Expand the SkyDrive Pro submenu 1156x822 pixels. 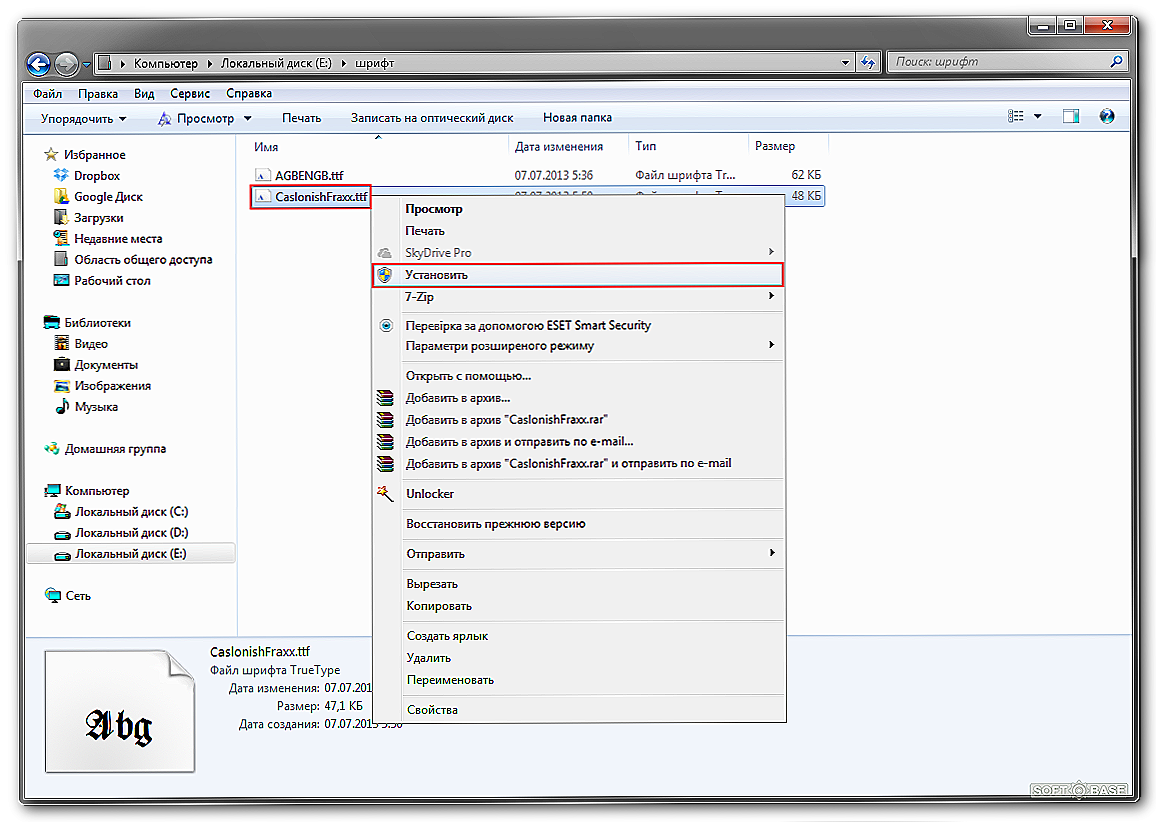pos(771,252)
